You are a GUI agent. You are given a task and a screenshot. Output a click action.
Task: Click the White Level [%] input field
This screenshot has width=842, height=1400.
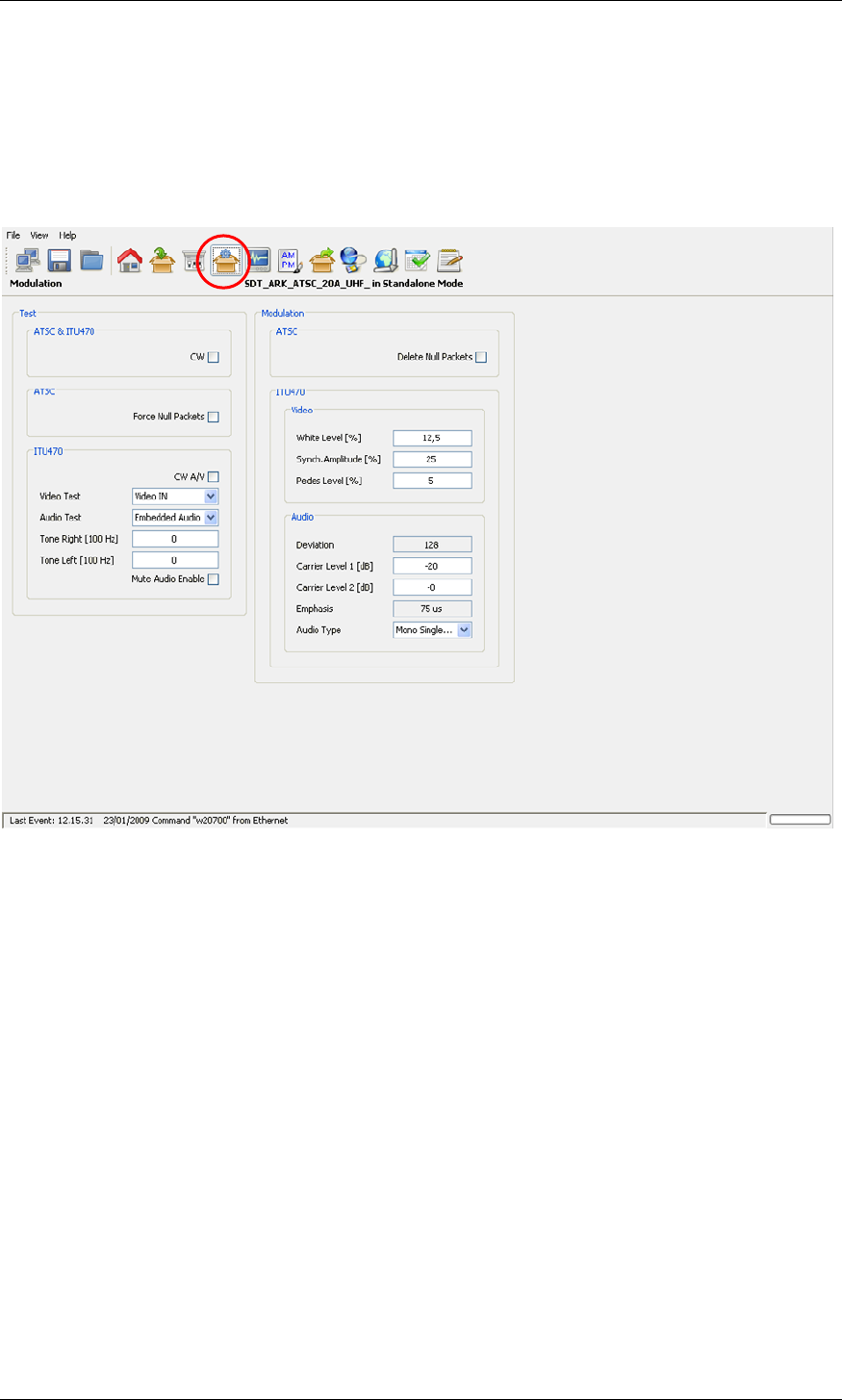click(x=433, y=438)
